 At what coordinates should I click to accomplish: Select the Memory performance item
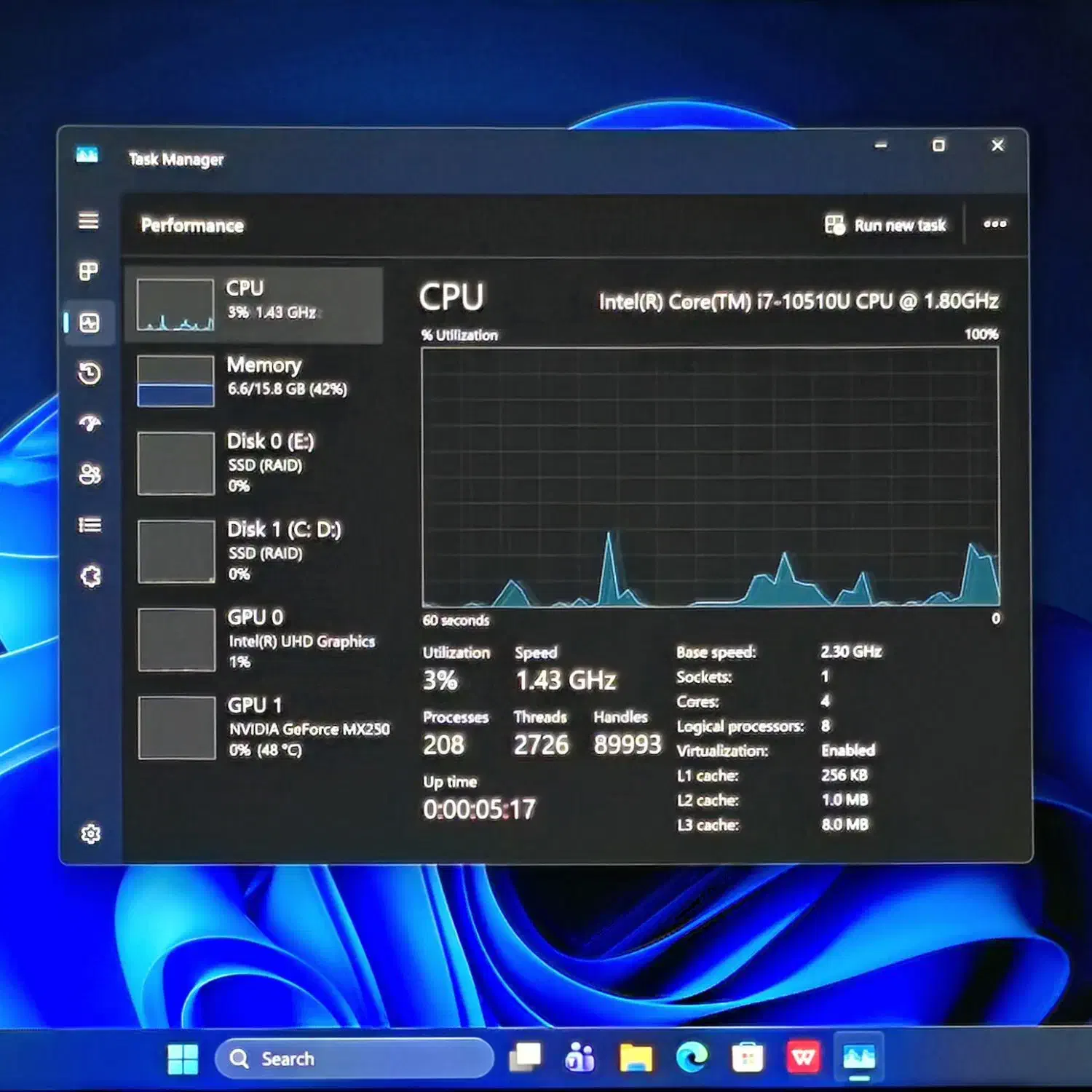tap(255, 380)
